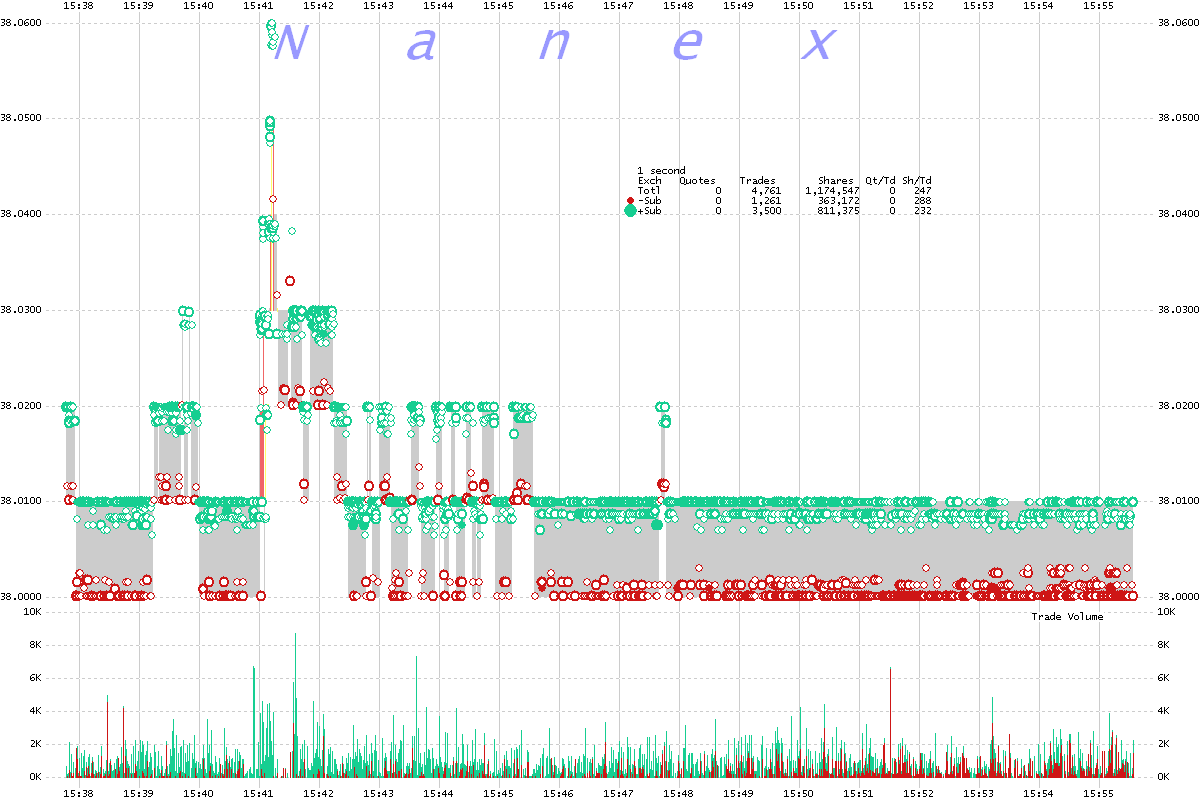The height and width of the screenshot is (800, 1200).
Task: Click 6K on the left volume axis
Action: 36,679
